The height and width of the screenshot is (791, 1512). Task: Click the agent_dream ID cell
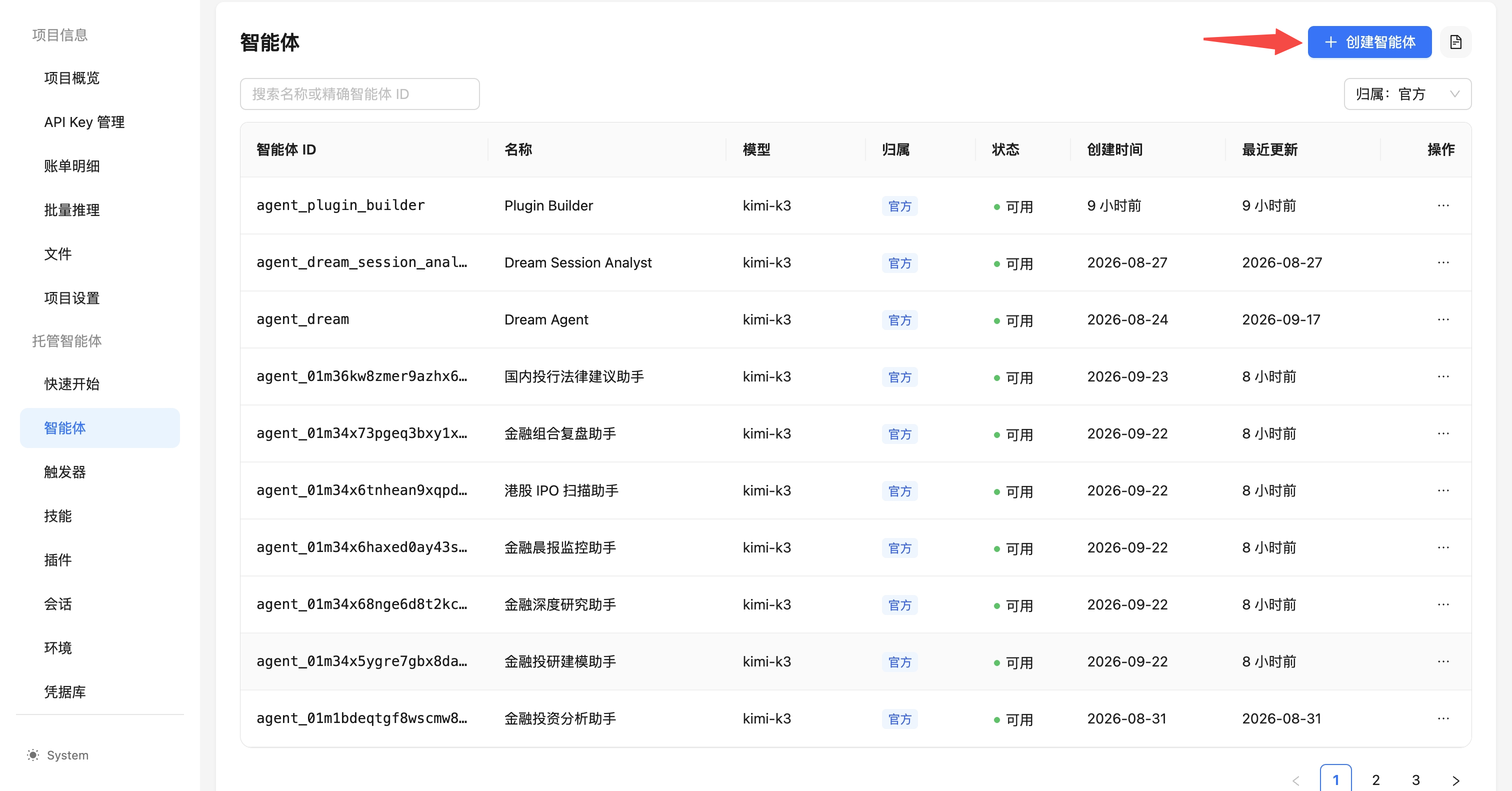[302, 320]
